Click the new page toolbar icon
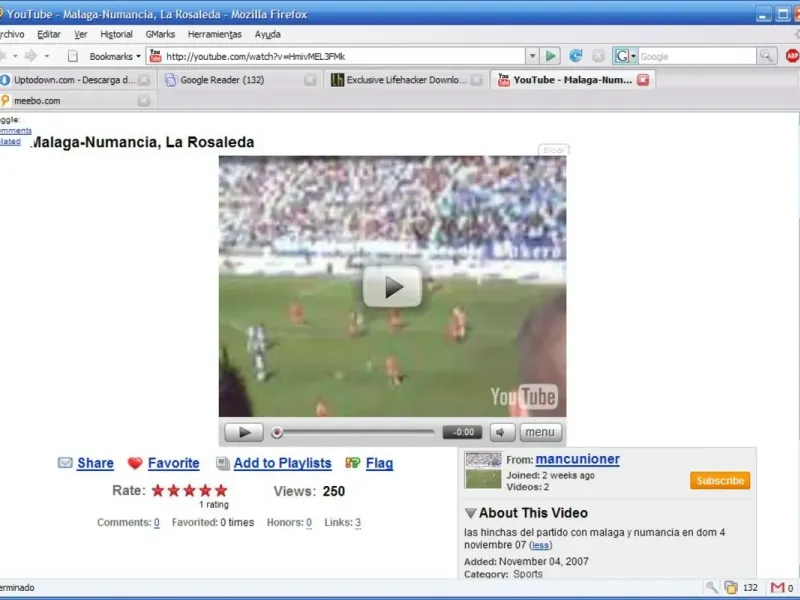800x600 pixels. click(x=73, y=56)
